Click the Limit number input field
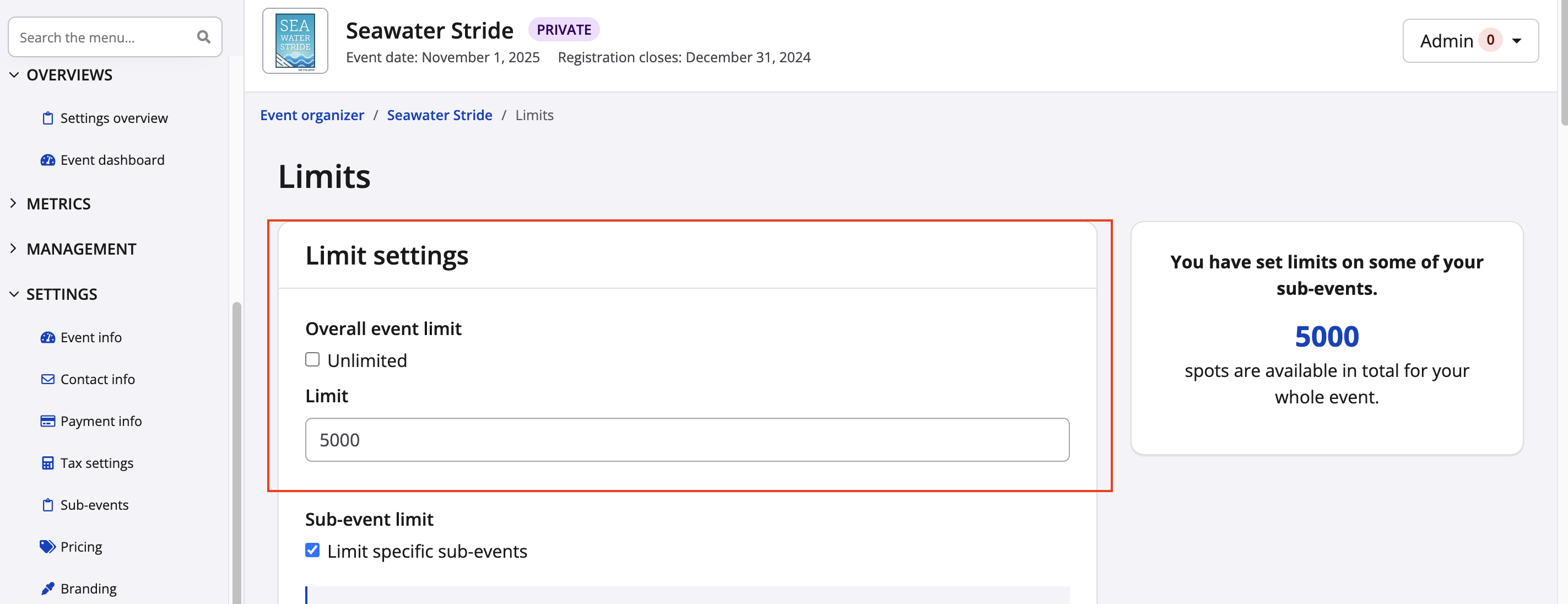Viewport: 1568px width, 604px height. coord(686,440)
